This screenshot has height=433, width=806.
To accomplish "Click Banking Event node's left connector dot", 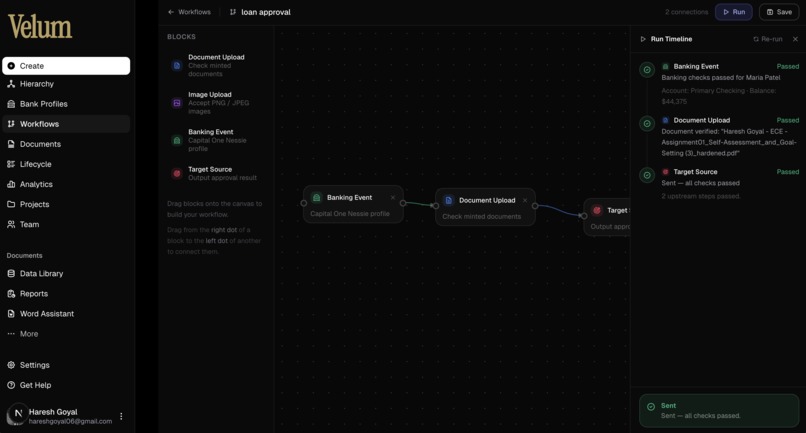I will (304, 203).
